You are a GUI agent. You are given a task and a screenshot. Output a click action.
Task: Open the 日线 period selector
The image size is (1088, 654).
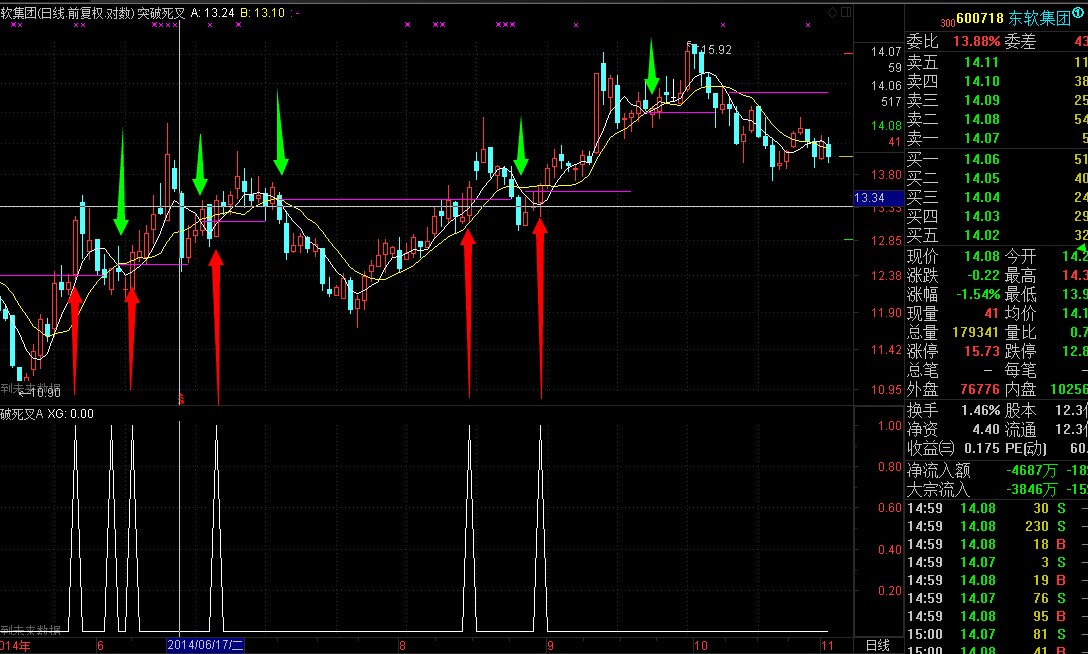point(877,645)
